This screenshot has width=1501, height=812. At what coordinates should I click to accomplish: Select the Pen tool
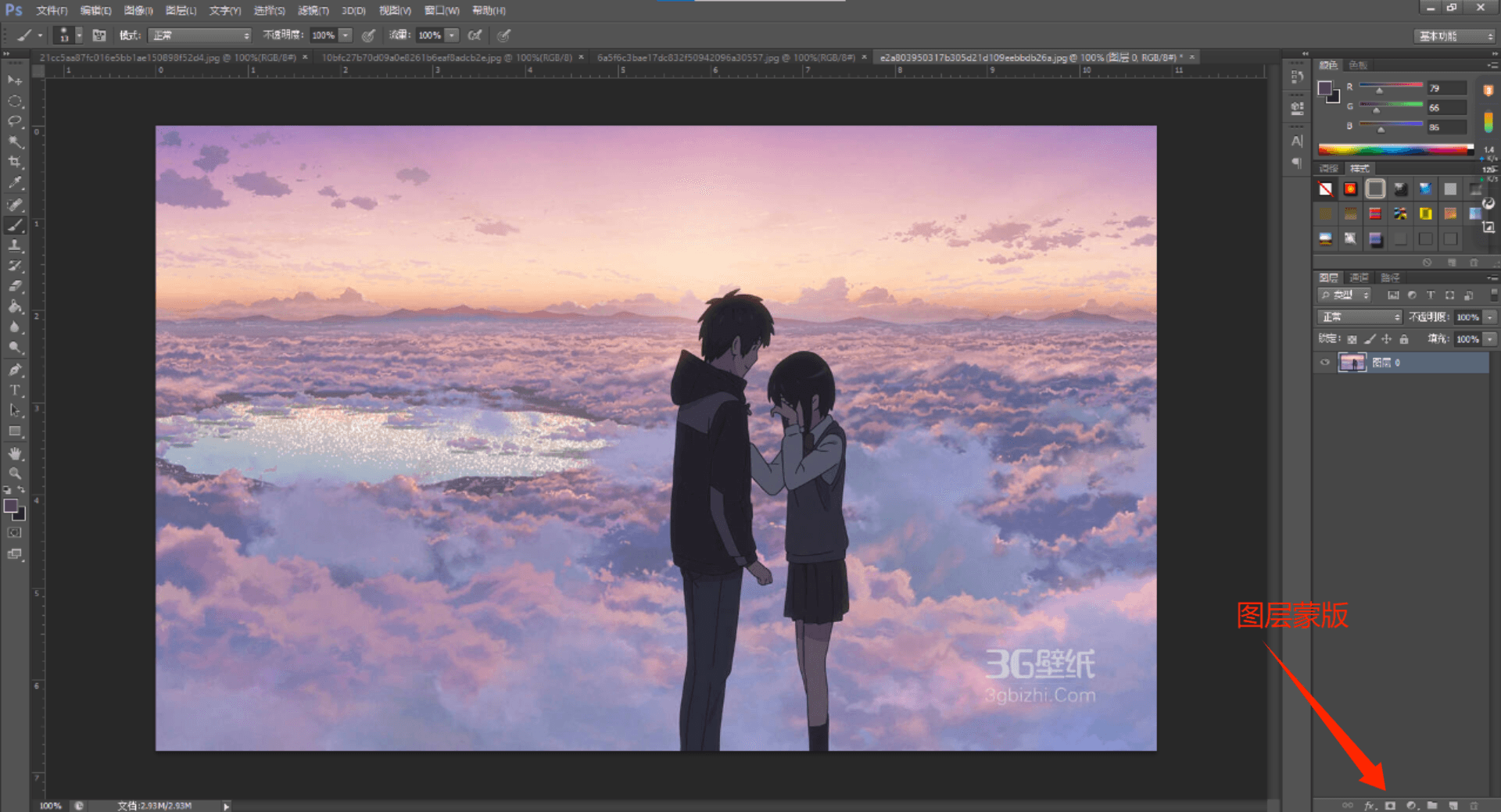click(x=15, y=369)
